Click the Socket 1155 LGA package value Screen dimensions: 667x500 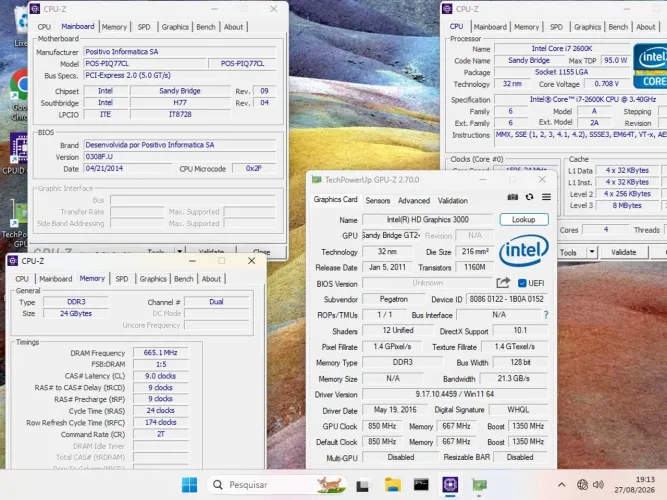point(561,72)
